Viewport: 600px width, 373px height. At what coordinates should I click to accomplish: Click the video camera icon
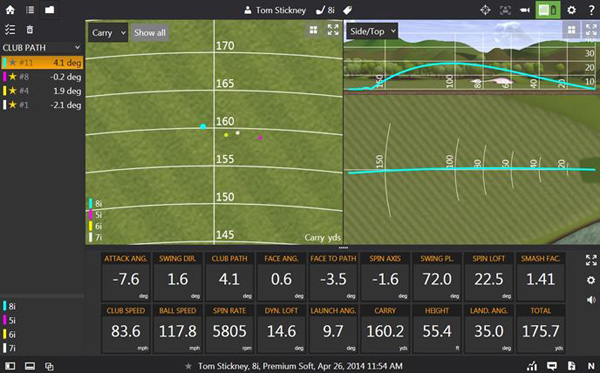click(525, 10)
